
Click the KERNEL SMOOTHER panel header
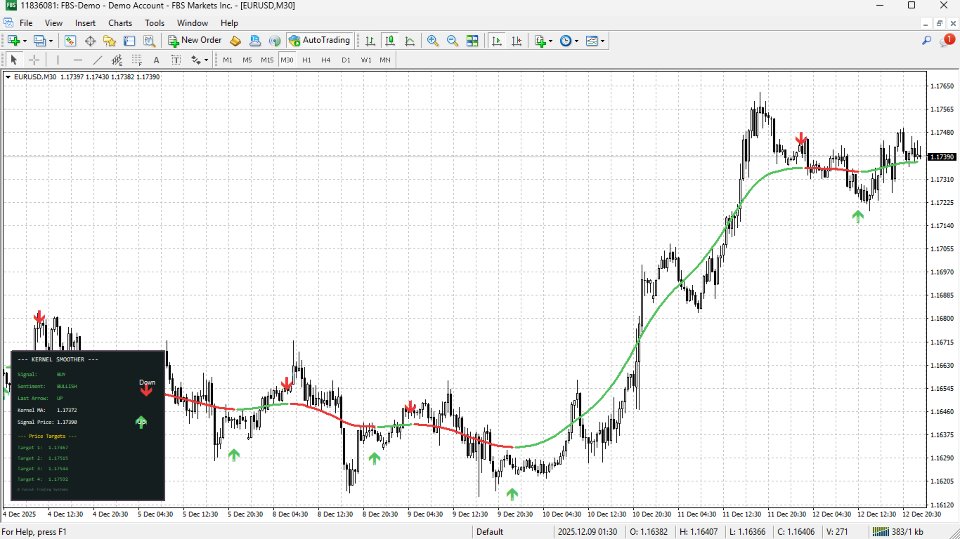[x=58, y=360]
